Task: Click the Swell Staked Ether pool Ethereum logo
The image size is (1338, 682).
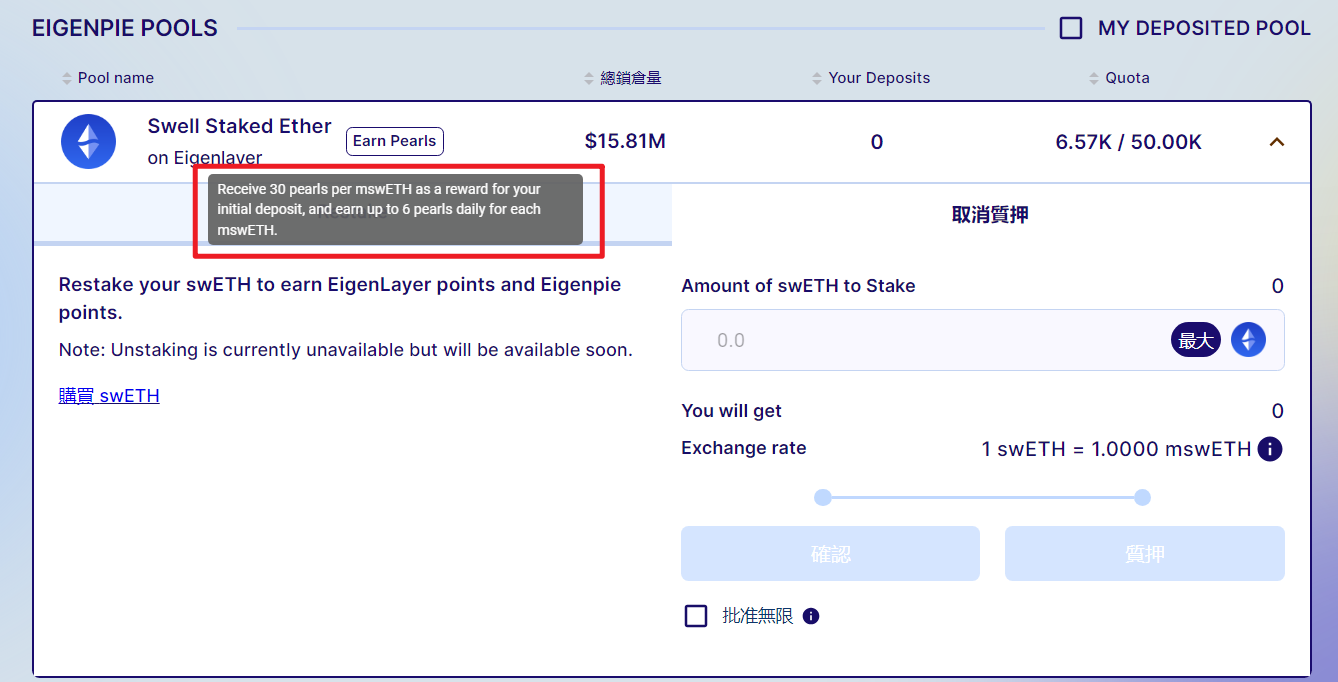Action: [89, 141]
